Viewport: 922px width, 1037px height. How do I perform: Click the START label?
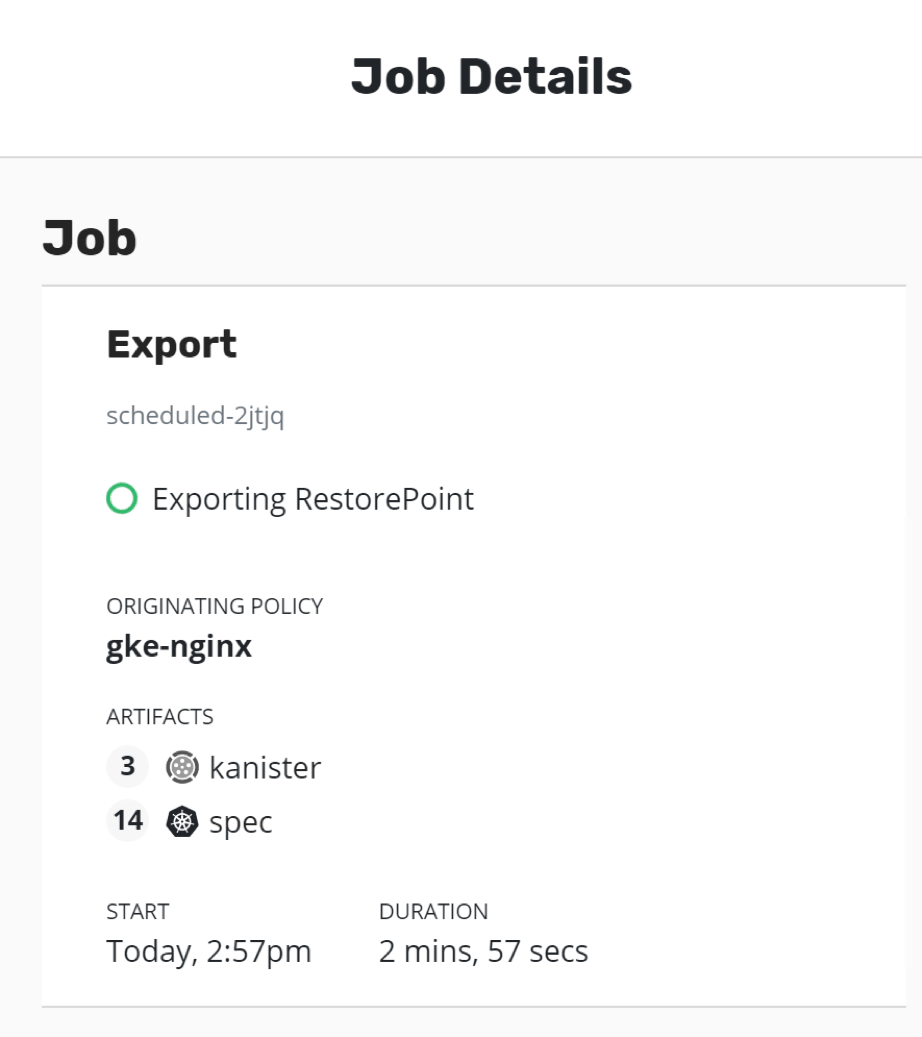pyautogui.click(x=138, y=911)
